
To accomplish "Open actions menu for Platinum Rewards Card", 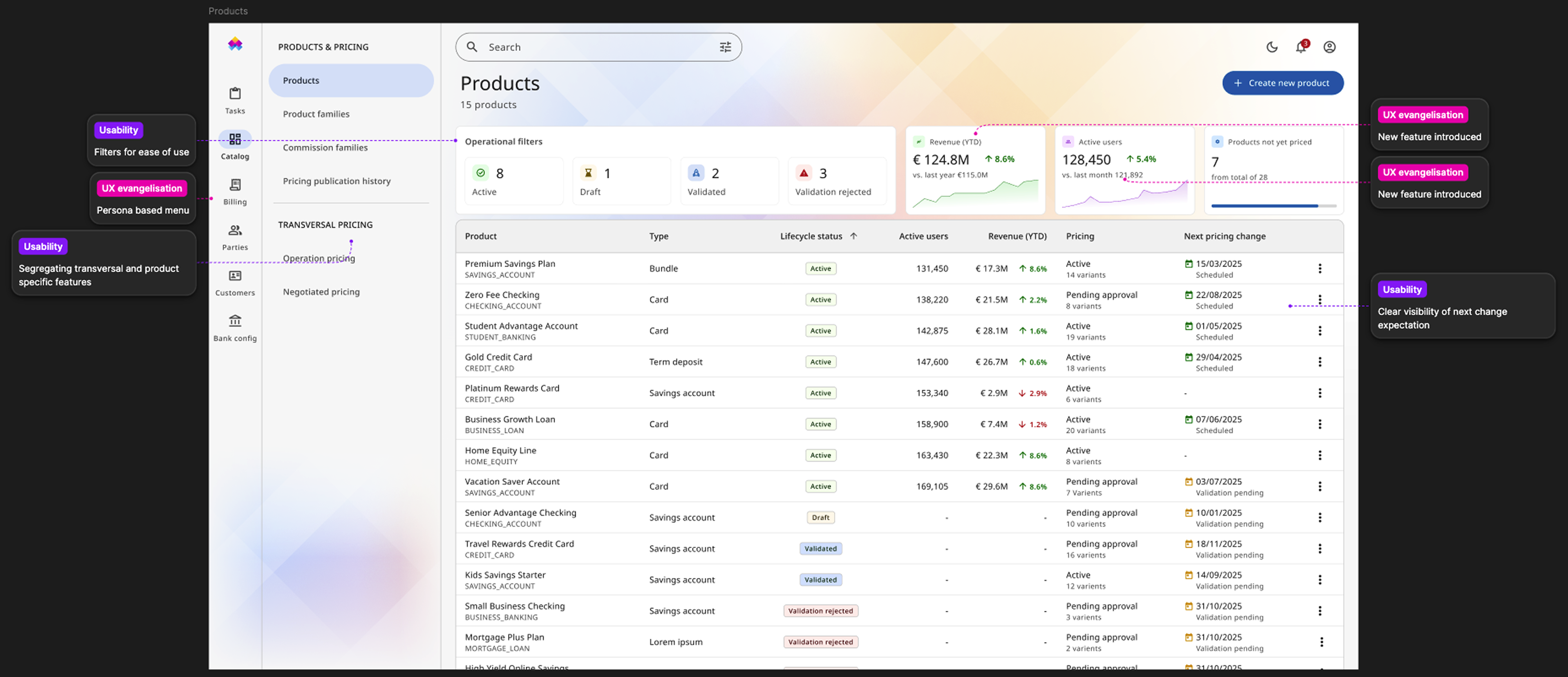I will tap(1320, 393).
